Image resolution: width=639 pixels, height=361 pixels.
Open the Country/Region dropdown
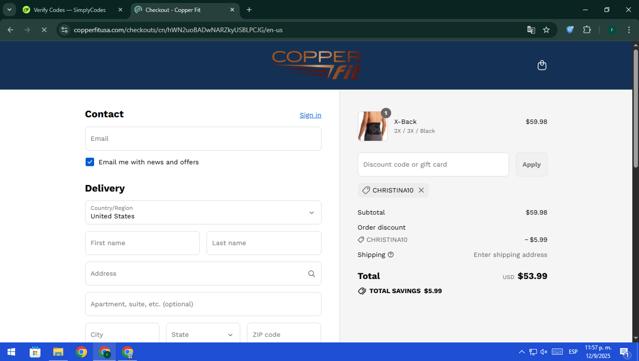pos(203,212)
